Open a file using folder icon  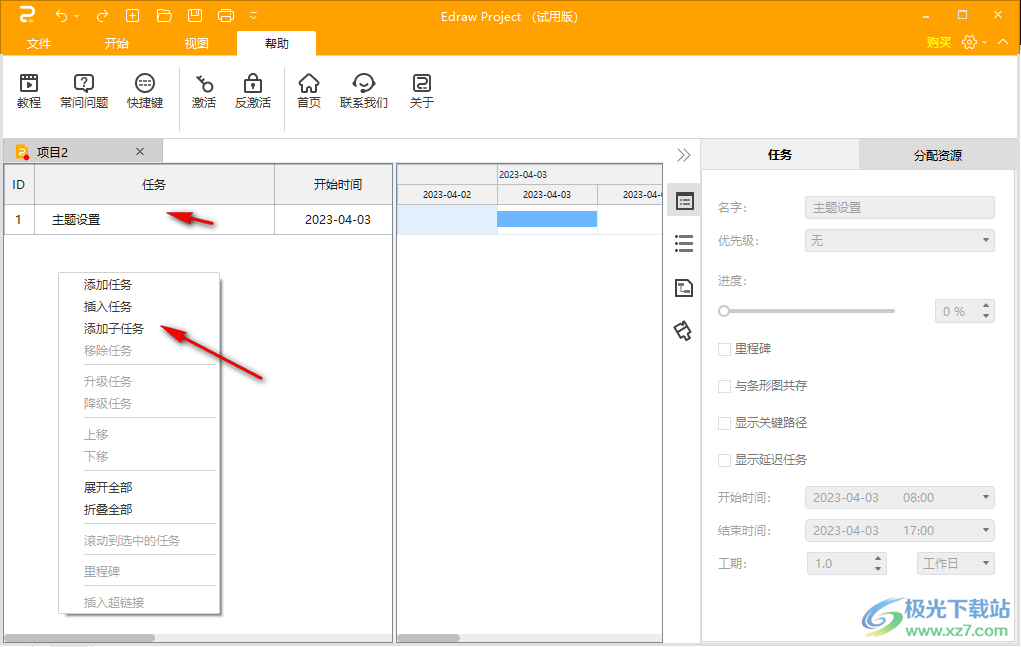164,16
